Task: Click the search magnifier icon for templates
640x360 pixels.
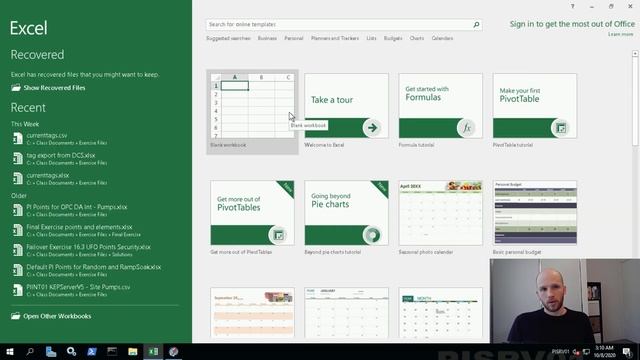Action: tap(476, 24)
